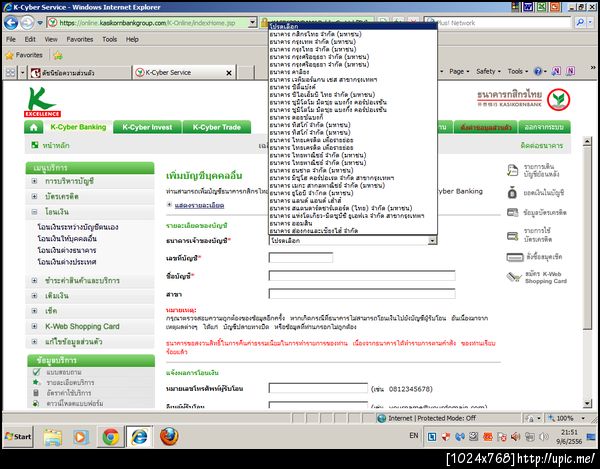Collapse the โอนเงิน menu section
Screen dimensions: 600x469
34,212
